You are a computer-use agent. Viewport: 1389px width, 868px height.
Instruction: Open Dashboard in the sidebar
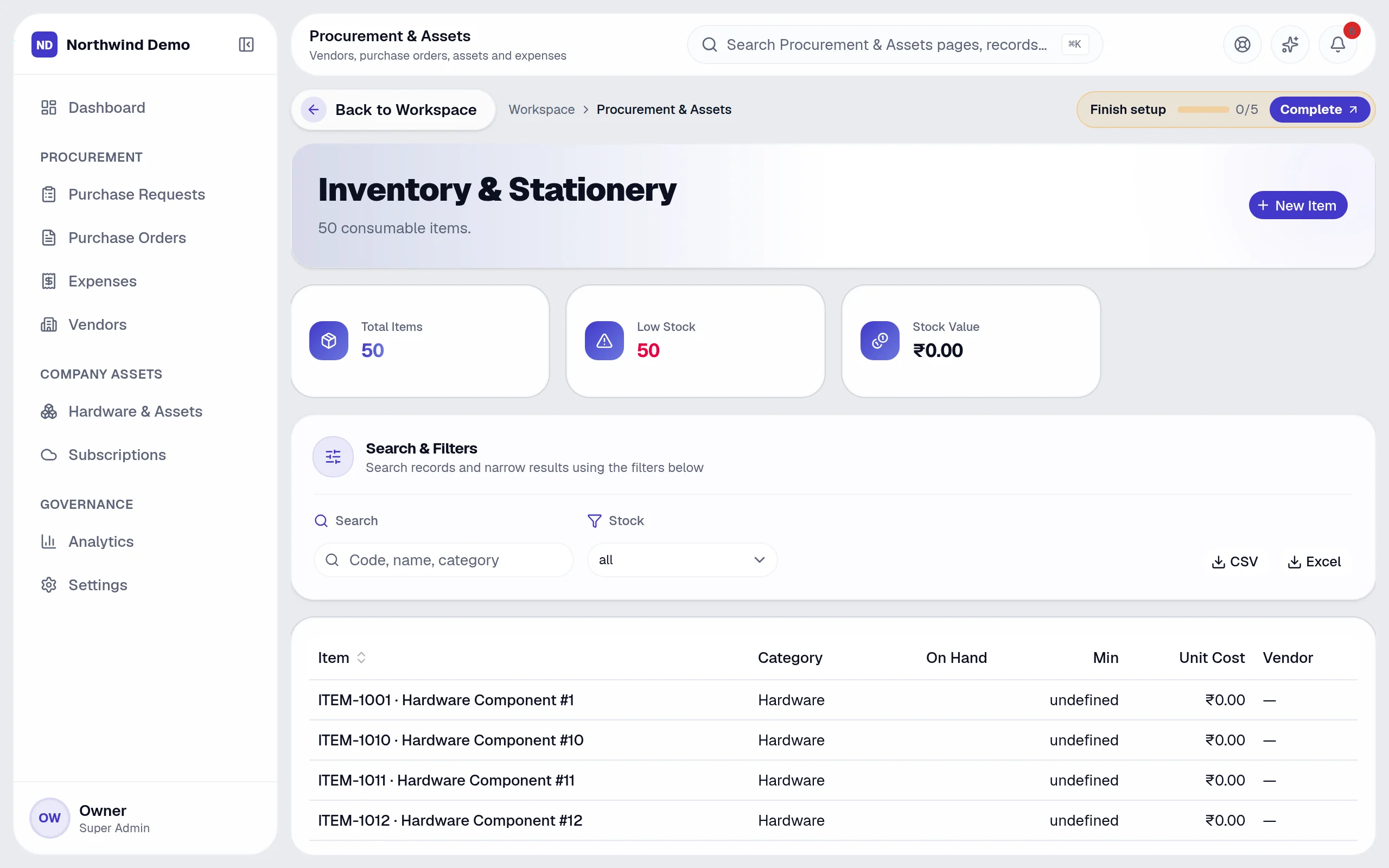pos(146,107)
